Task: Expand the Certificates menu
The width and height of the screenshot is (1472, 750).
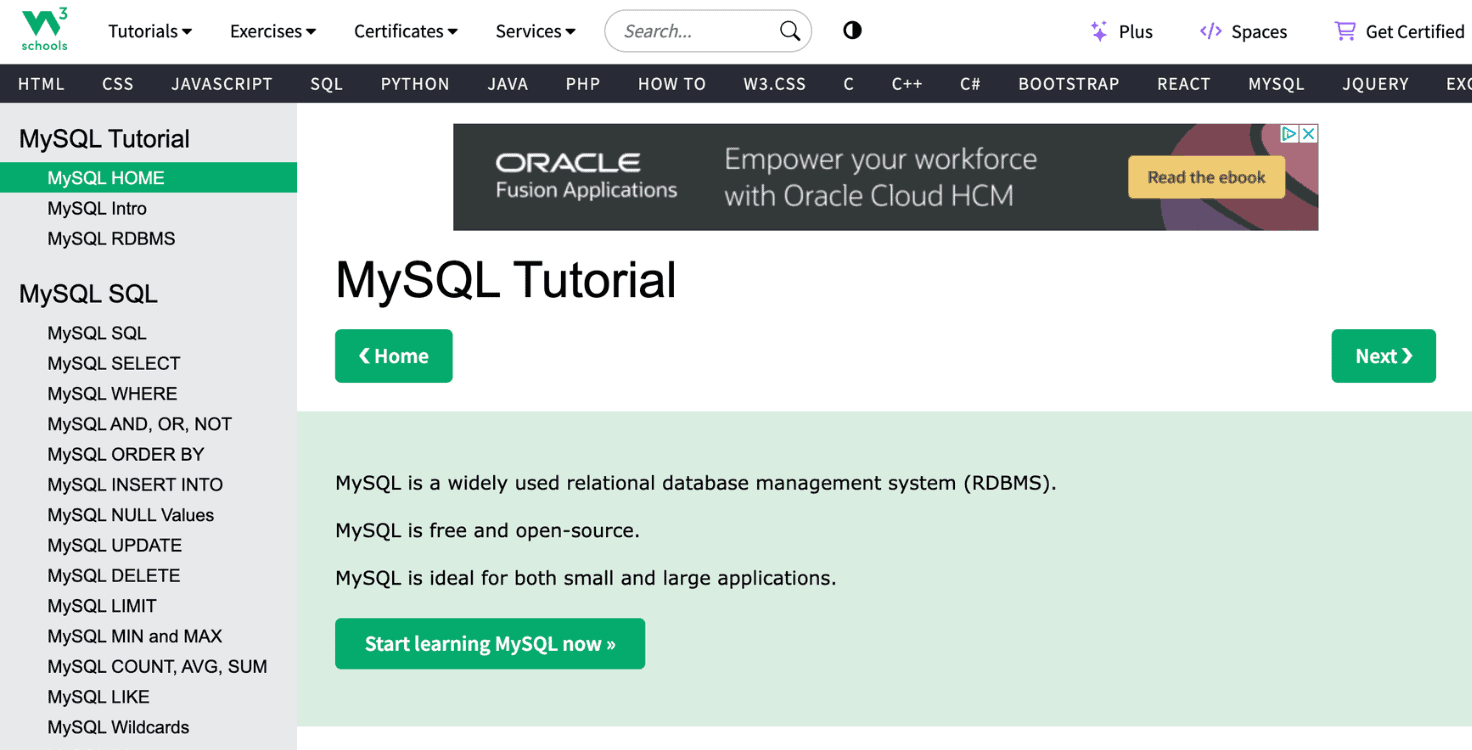Action: pos(405,31)
